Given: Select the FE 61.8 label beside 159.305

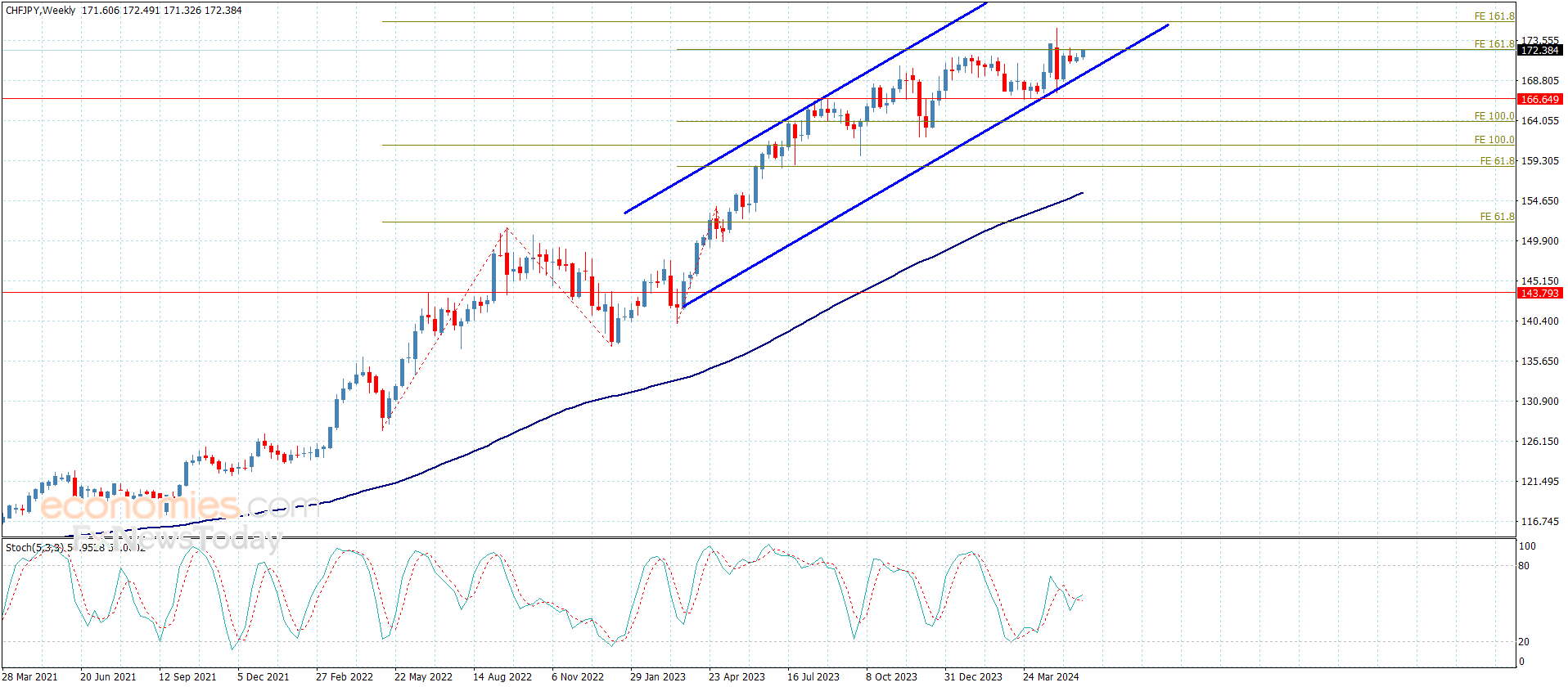Looking at the screenshot, I should 1498,161.
